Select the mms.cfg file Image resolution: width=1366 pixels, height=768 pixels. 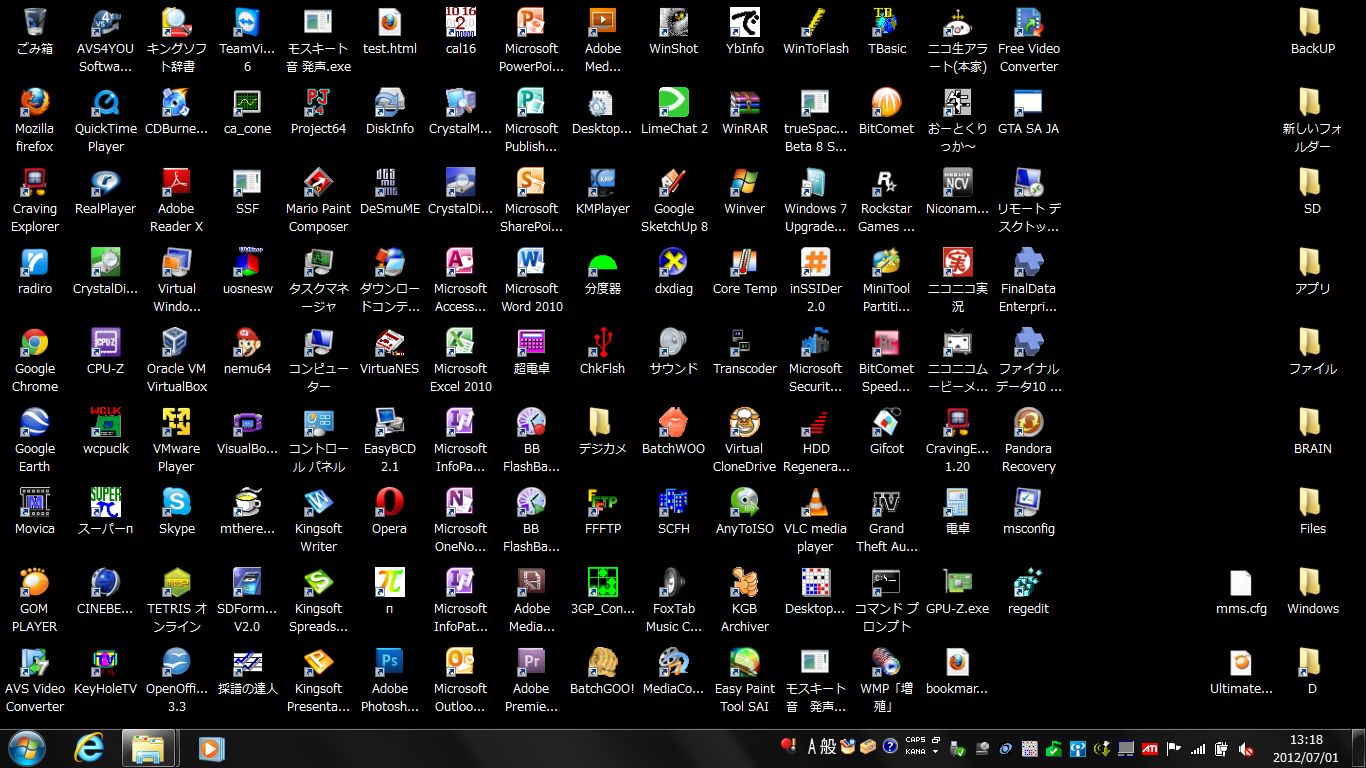coord(1241,591)
